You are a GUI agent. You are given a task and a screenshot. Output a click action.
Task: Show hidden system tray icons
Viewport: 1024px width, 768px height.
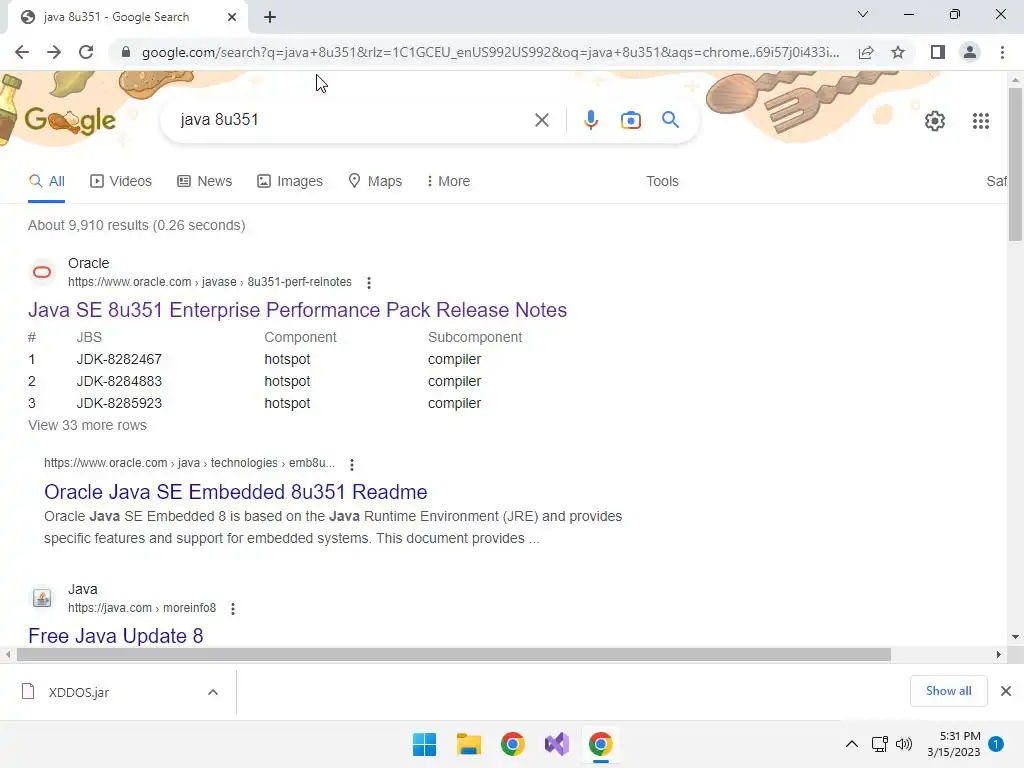pos(852,744)
